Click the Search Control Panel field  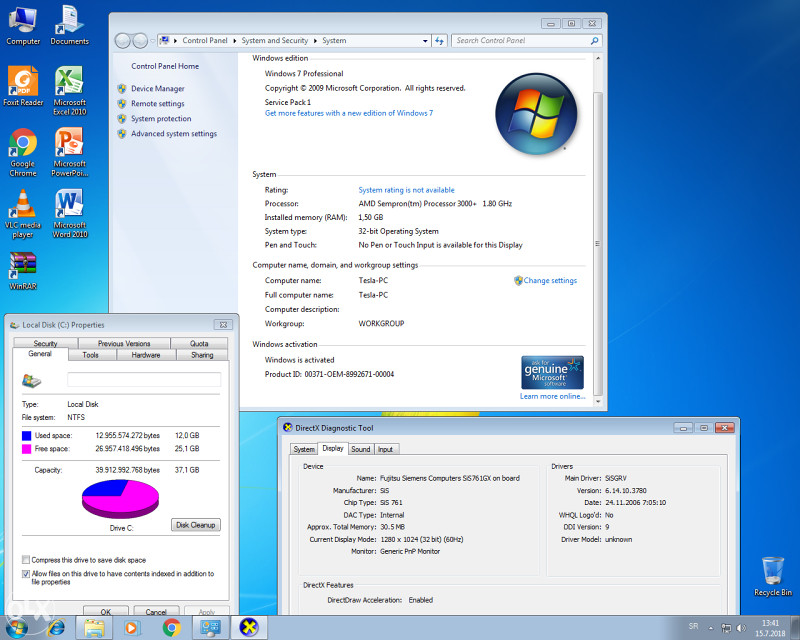click(x=521, y=41)
